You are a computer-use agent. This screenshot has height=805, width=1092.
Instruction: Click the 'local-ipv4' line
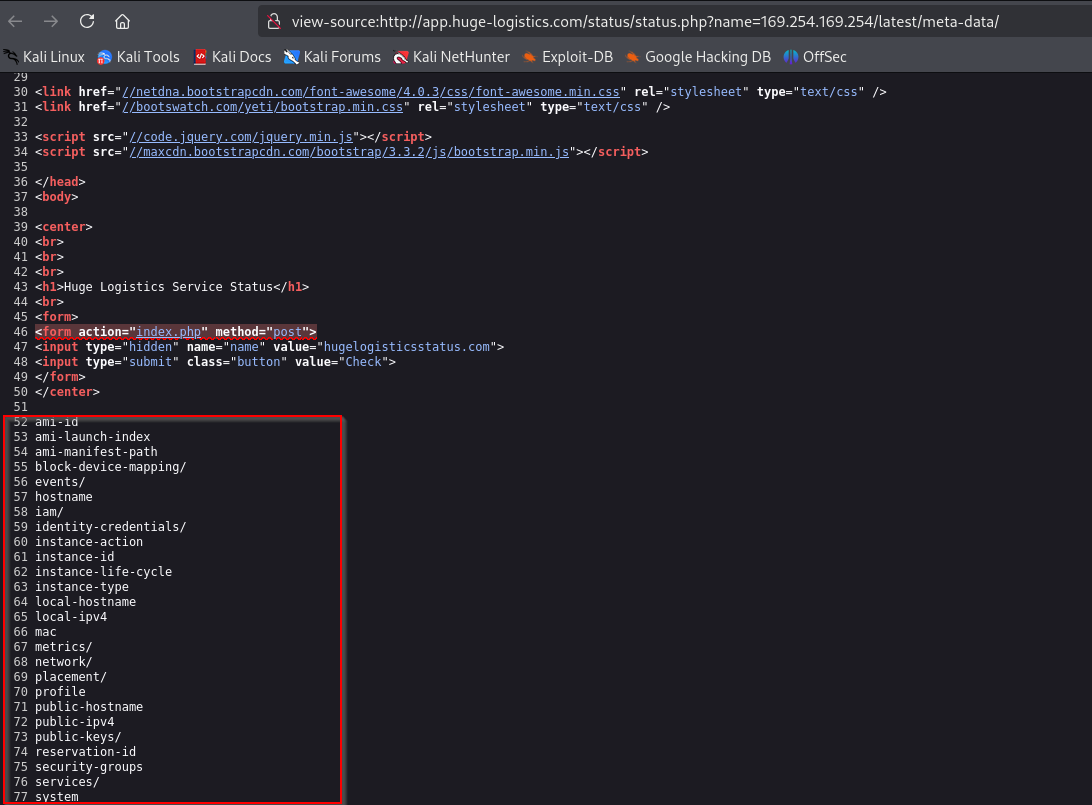(71, 617)
